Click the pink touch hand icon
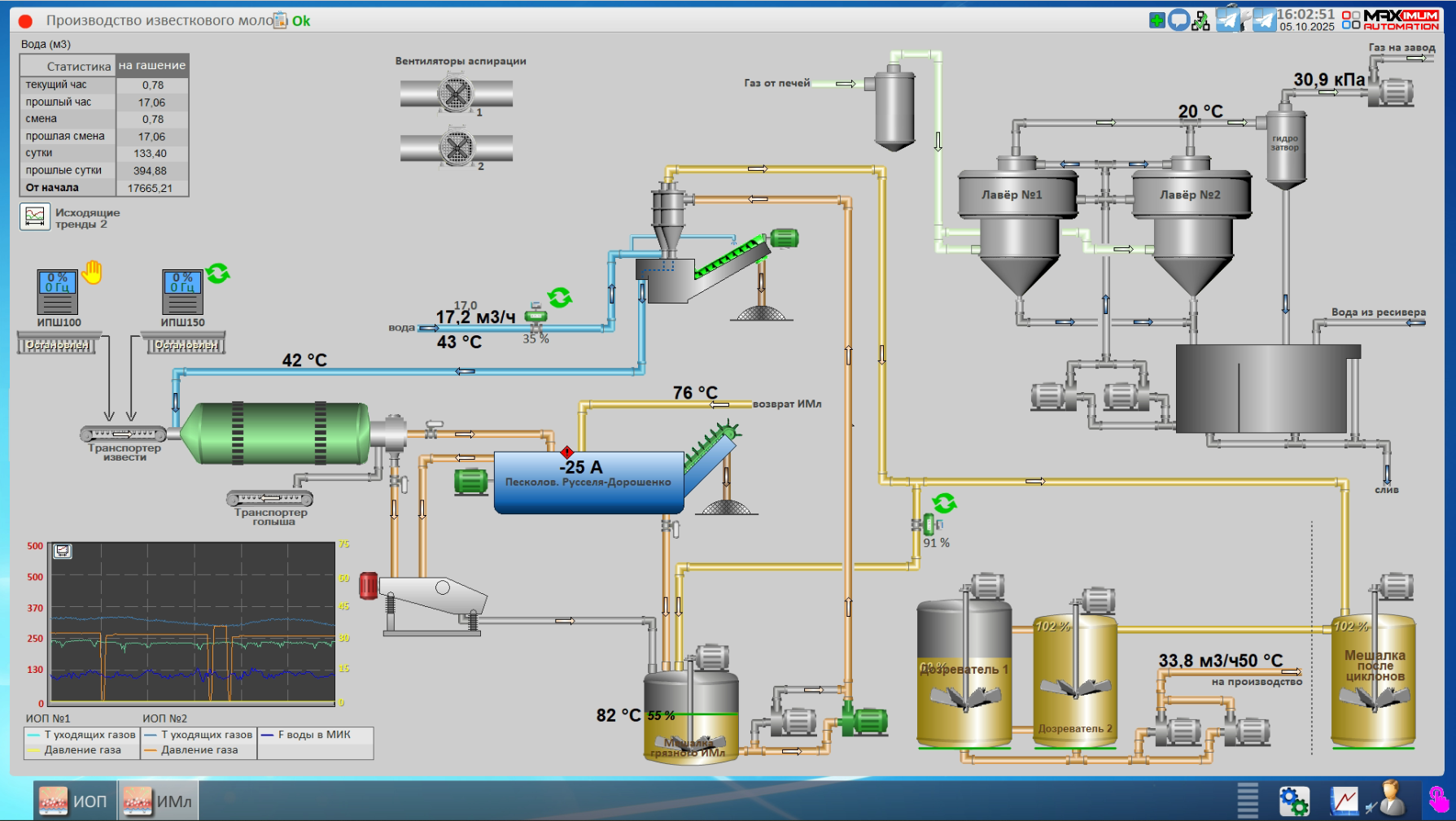Viewport: 1456px width, 821px height. click(x=1438, y=800)
